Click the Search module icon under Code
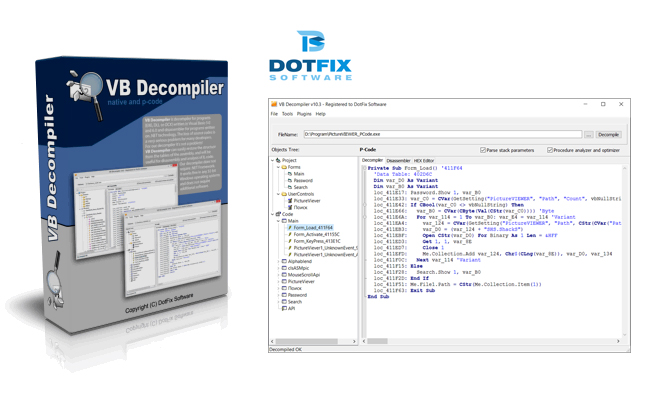 click(284, 302)
